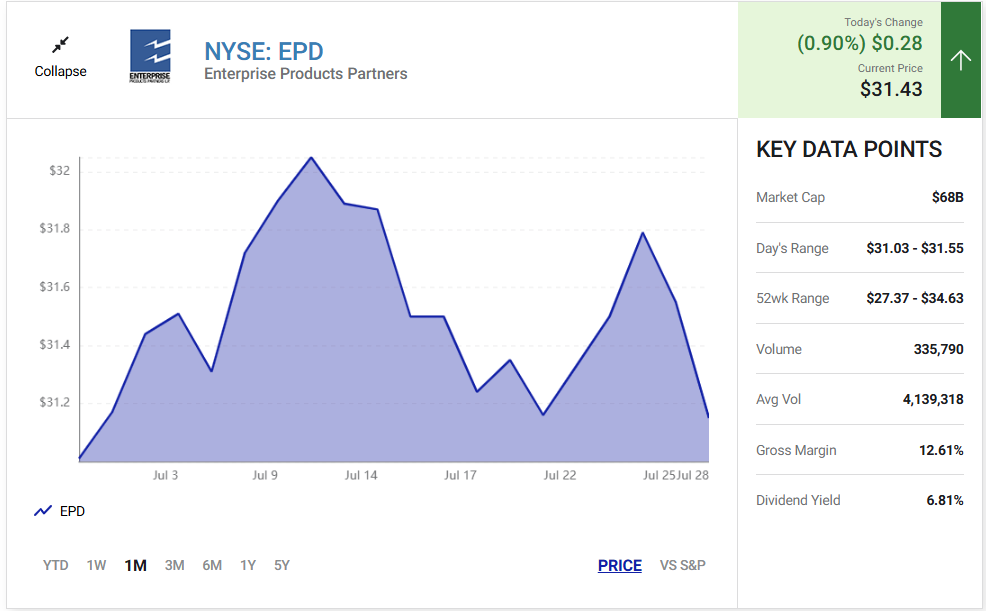986x611 pixels.
Task: Click the Market Cap value $68B
Action: [947, 197]
